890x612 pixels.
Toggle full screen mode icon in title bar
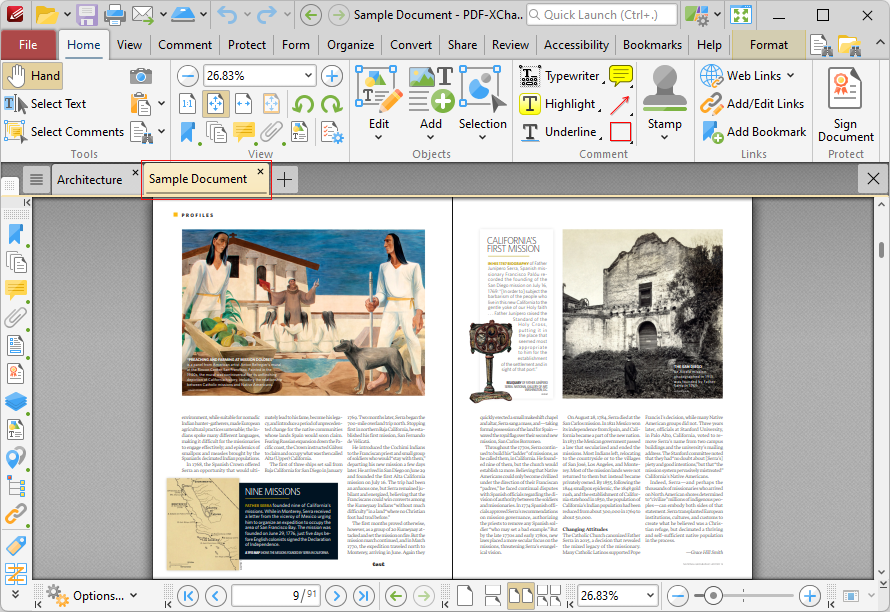741,15
